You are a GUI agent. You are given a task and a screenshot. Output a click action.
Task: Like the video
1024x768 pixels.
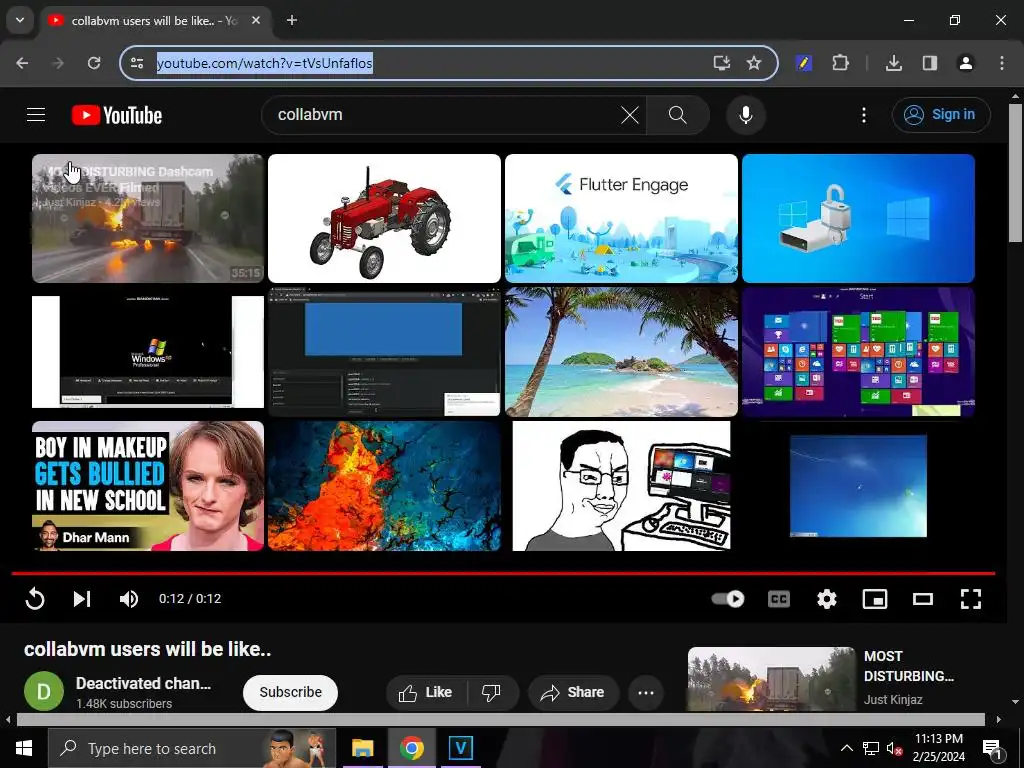(424, 692)
